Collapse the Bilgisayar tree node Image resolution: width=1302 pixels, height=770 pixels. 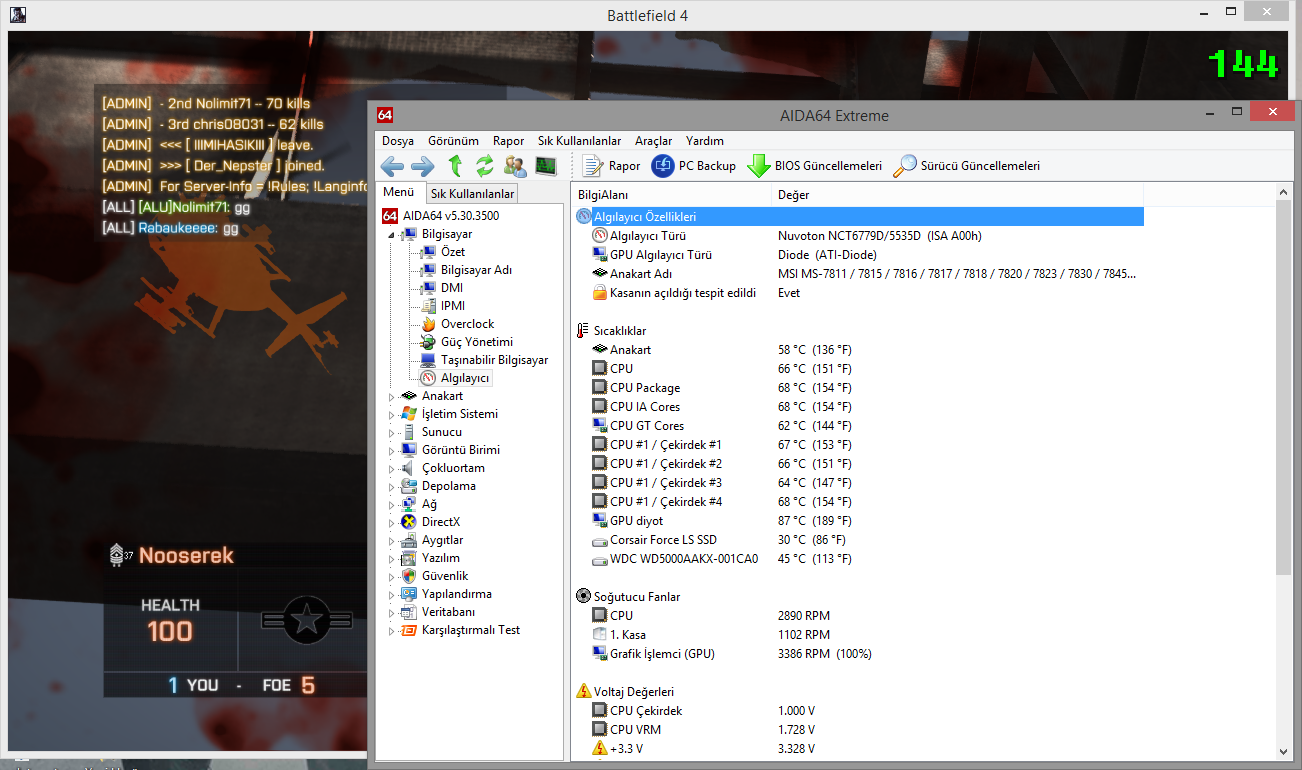click(392, 234)
